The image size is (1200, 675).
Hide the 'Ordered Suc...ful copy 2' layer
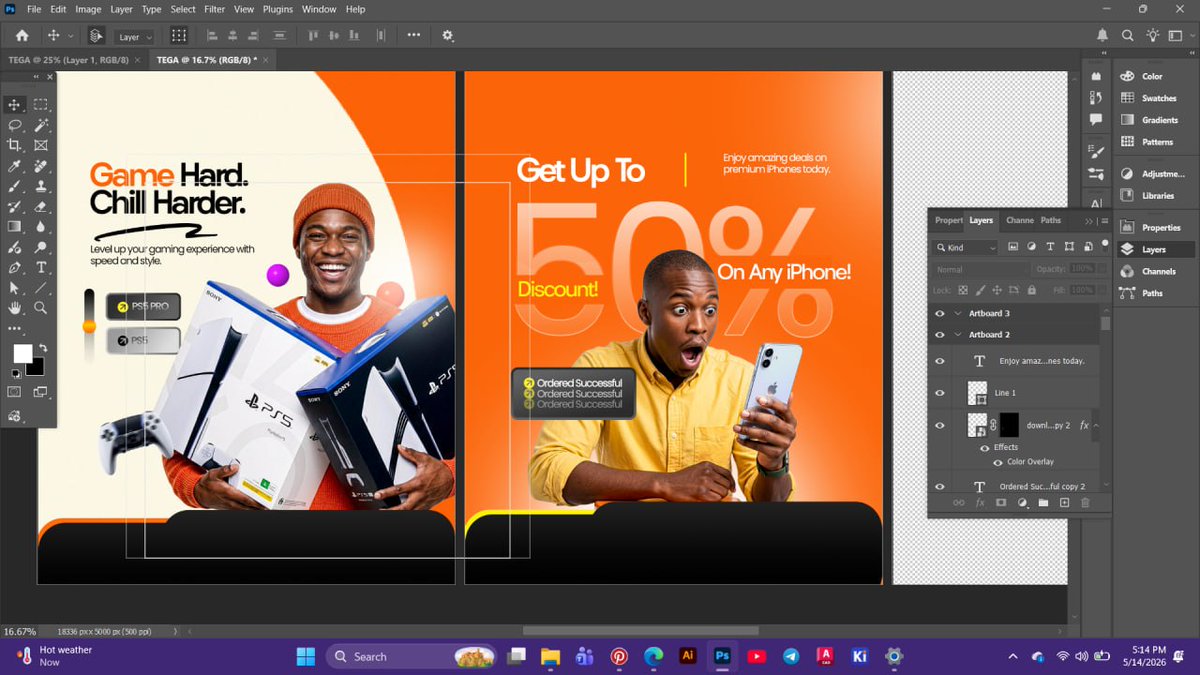coord(939,486)
